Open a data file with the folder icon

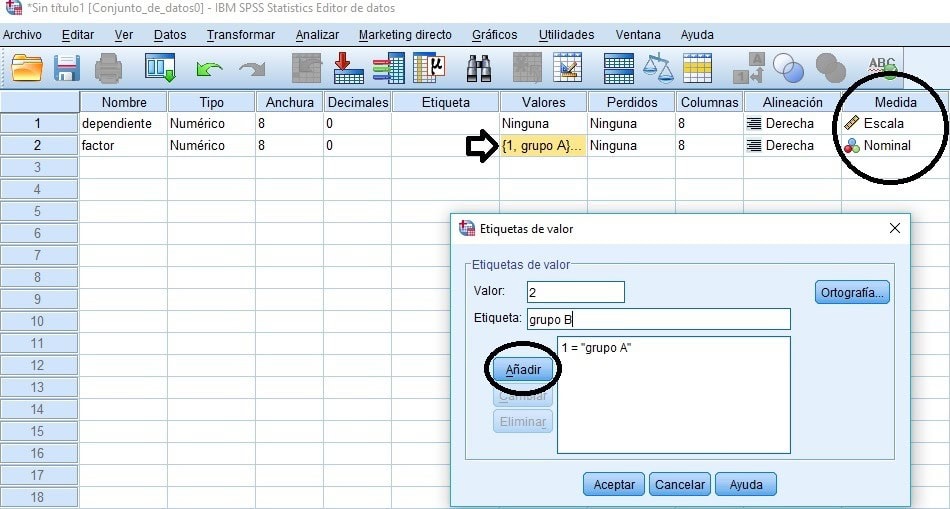point(27,68)
